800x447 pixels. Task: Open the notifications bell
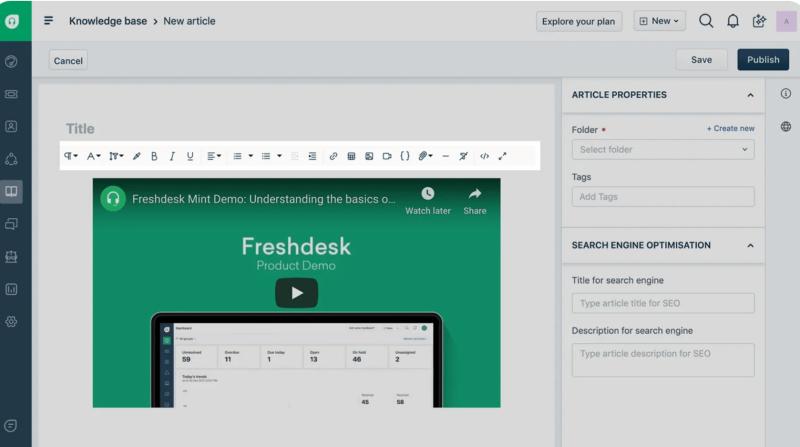pos(733,21)
